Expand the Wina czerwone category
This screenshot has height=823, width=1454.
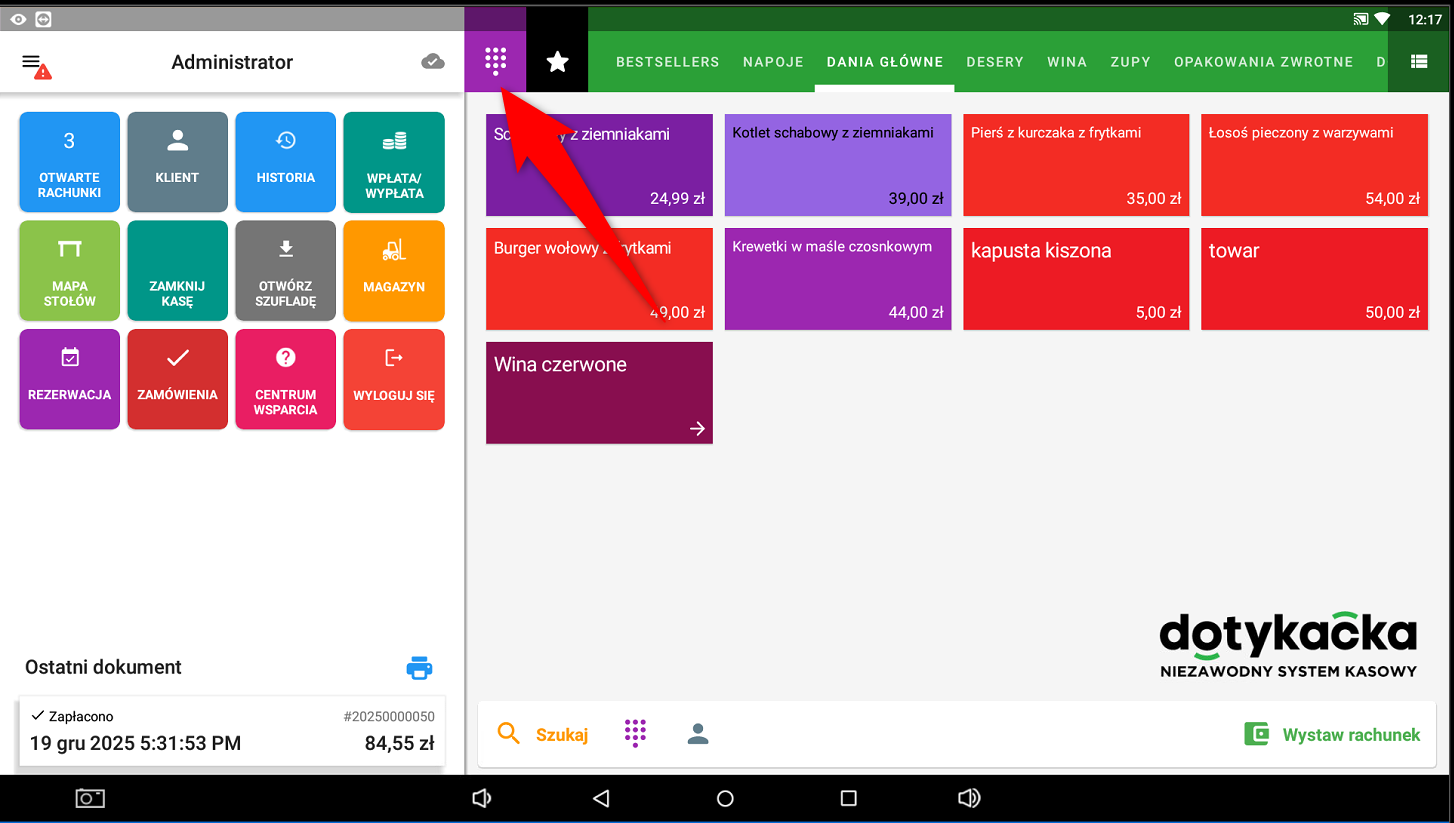599,393
